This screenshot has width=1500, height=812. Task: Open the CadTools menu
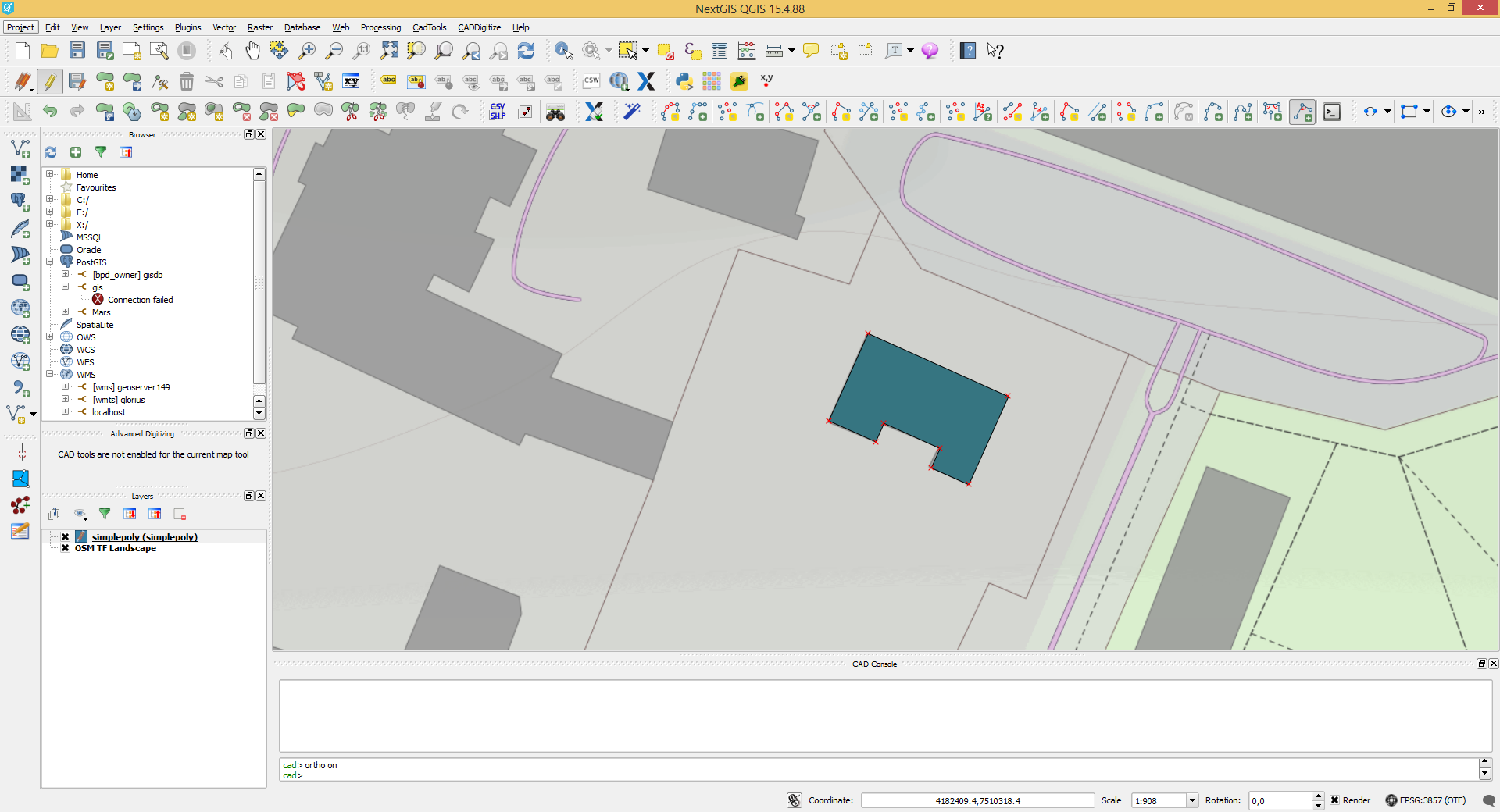click(x=429, y=27)
